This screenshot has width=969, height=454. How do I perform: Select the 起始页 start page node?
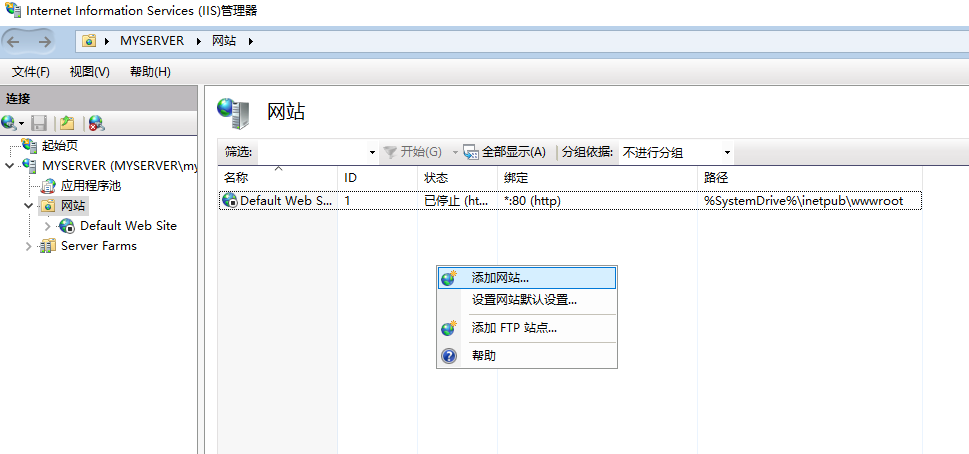pyautogui.click(x=58, y=146)
